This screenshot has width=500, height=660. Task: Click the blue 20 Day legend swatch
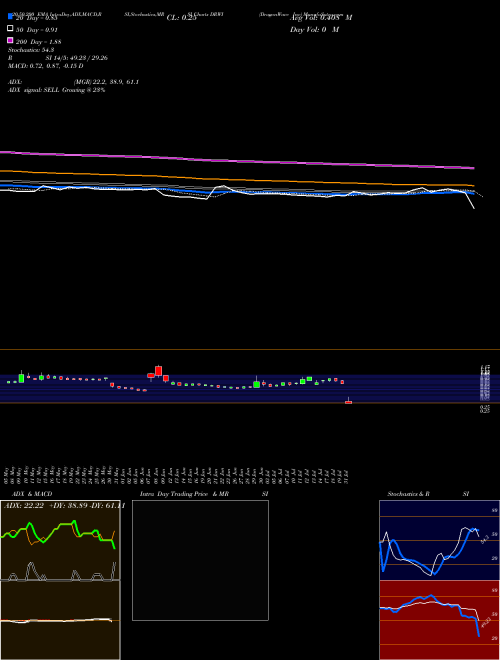pos(10,17)
